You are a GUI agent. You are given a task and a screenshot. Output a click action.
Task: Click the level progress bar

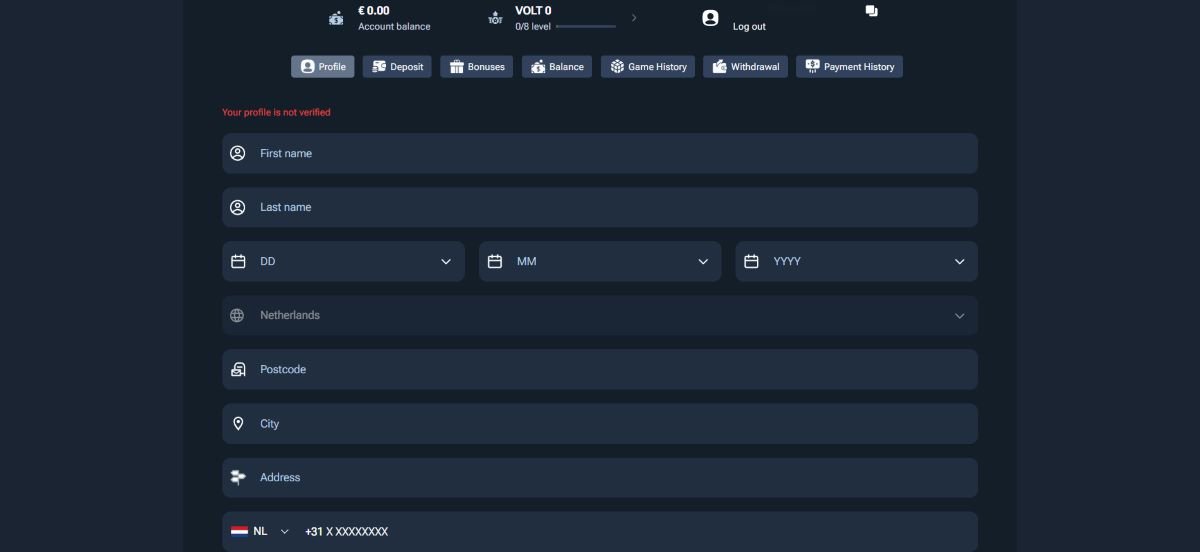pos(586,26)
